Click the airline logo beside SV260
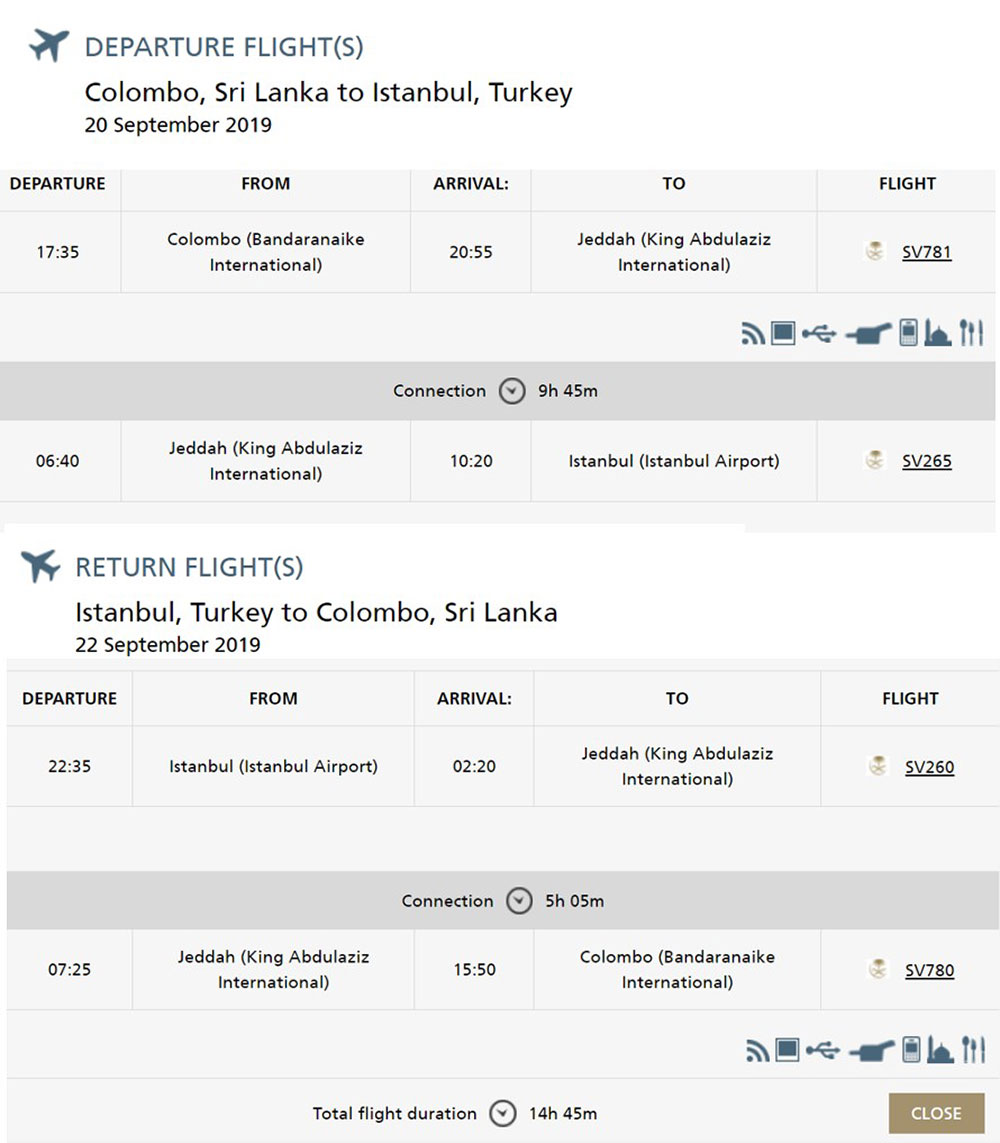 878,766
